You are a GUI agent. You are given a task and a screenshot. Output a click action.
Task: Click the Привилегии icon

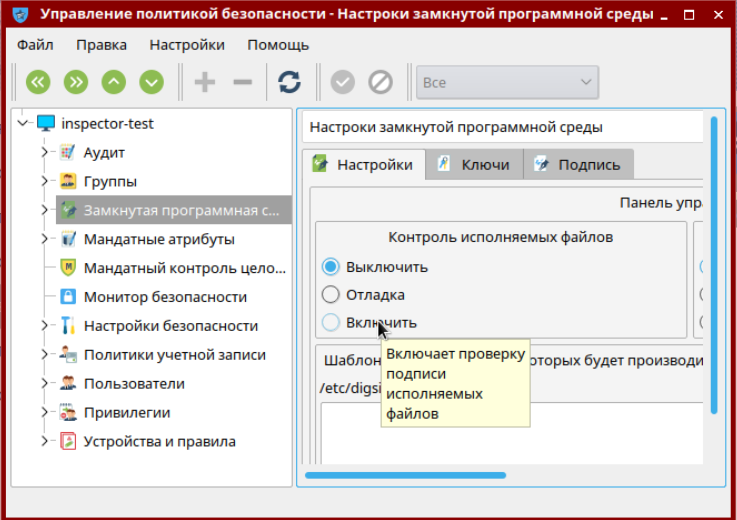point(68,413)
